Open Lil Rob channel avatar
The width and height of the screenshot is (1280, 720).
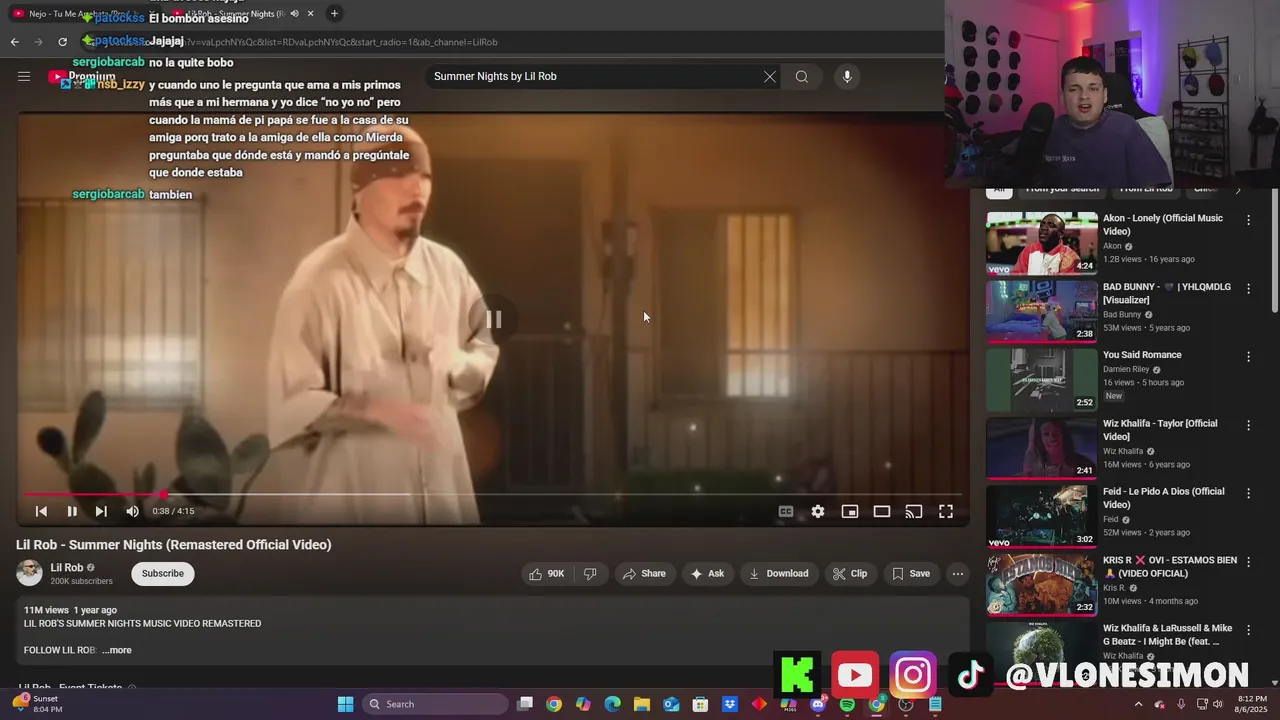tap(29, 573)
